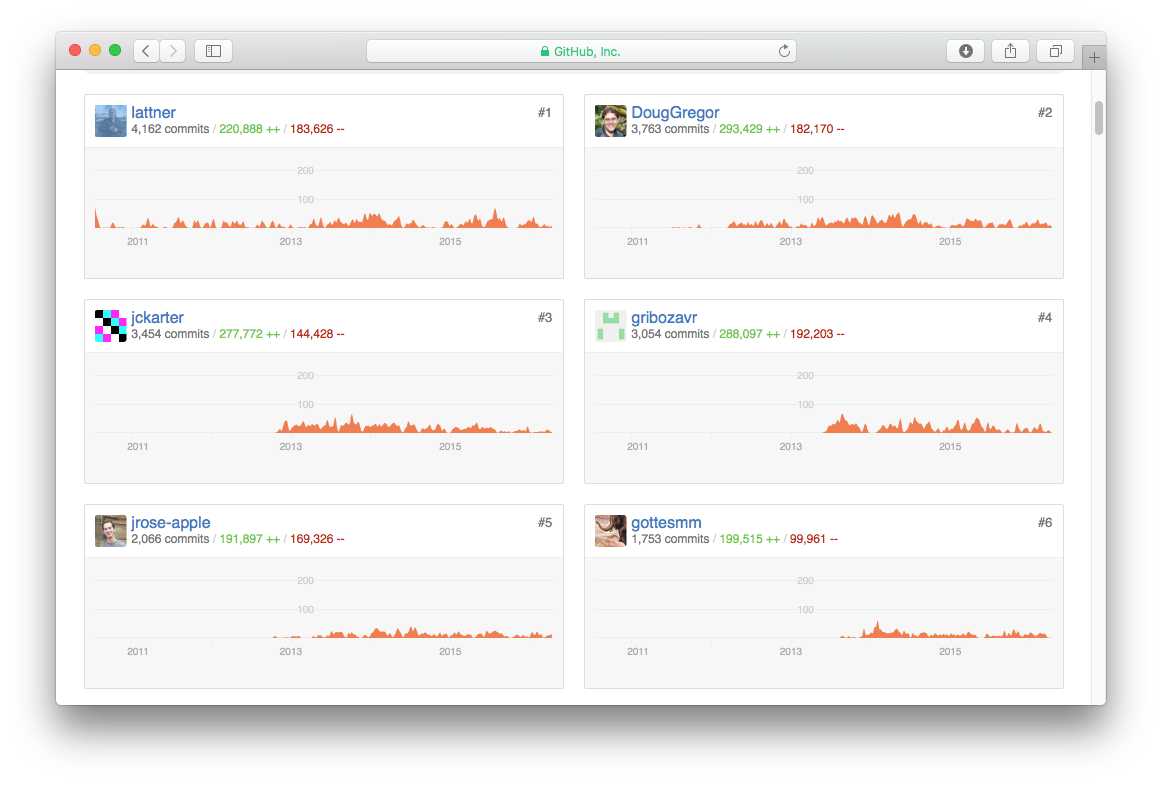Click the green lock icon in address bar
The height and width of the screenshot is (785, 1162).
click(545, 51)
